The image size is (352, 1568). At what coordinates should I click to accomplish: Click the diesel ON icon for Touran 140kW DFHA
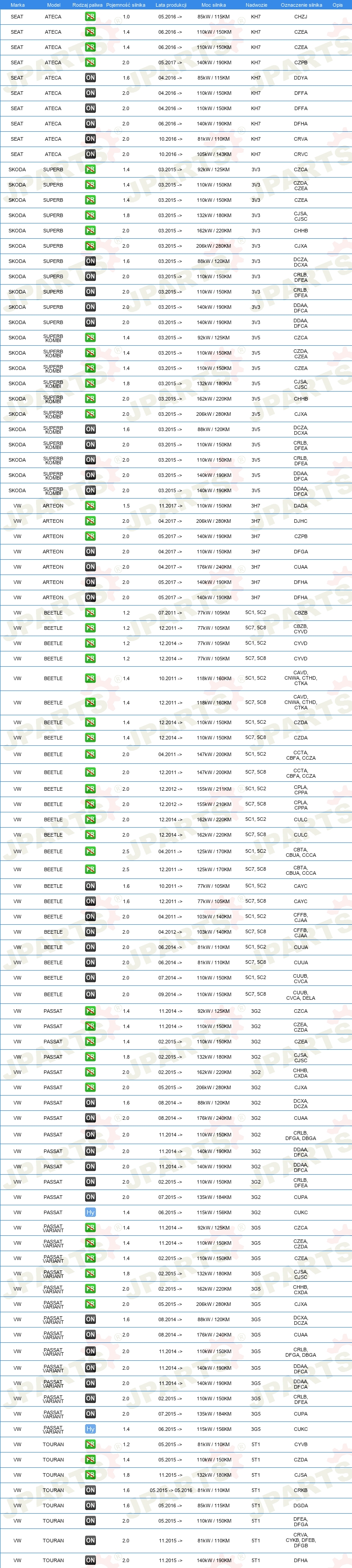pos(90,1560)
